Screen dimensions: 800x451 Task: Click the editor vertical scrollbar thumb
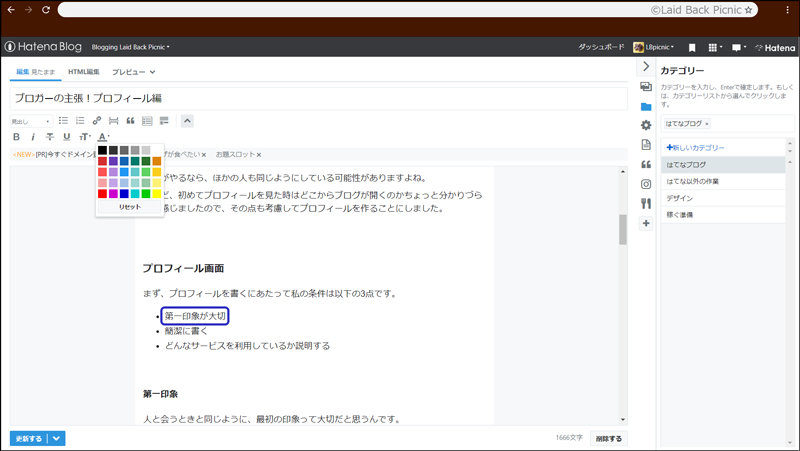point(622,230)
